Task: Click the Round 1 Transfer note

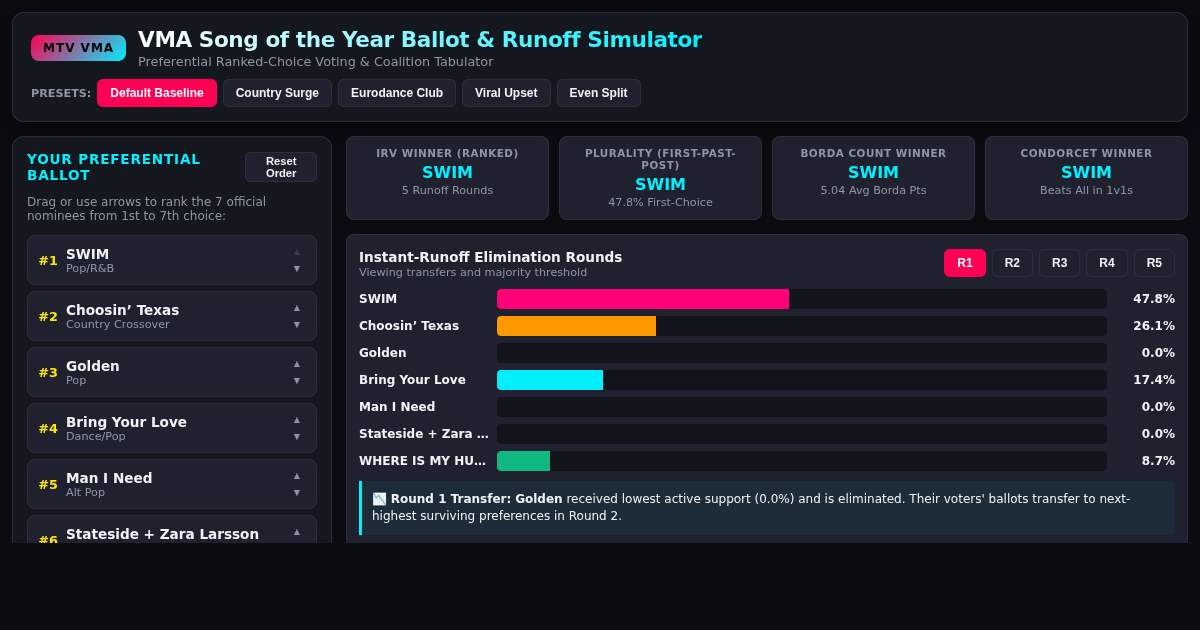Action: click(x=767, y=508)
